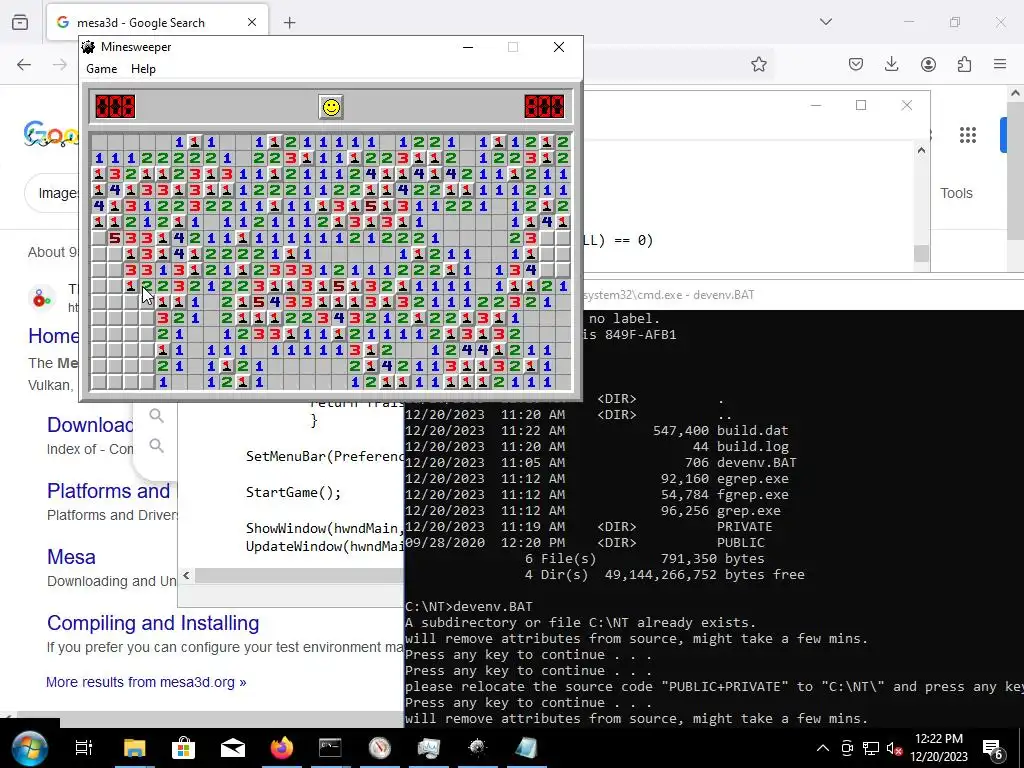The image size is (1024, 768).
Task: Switch to Minesweeper's mine icon on the taskbar
Action: (477, 748)
